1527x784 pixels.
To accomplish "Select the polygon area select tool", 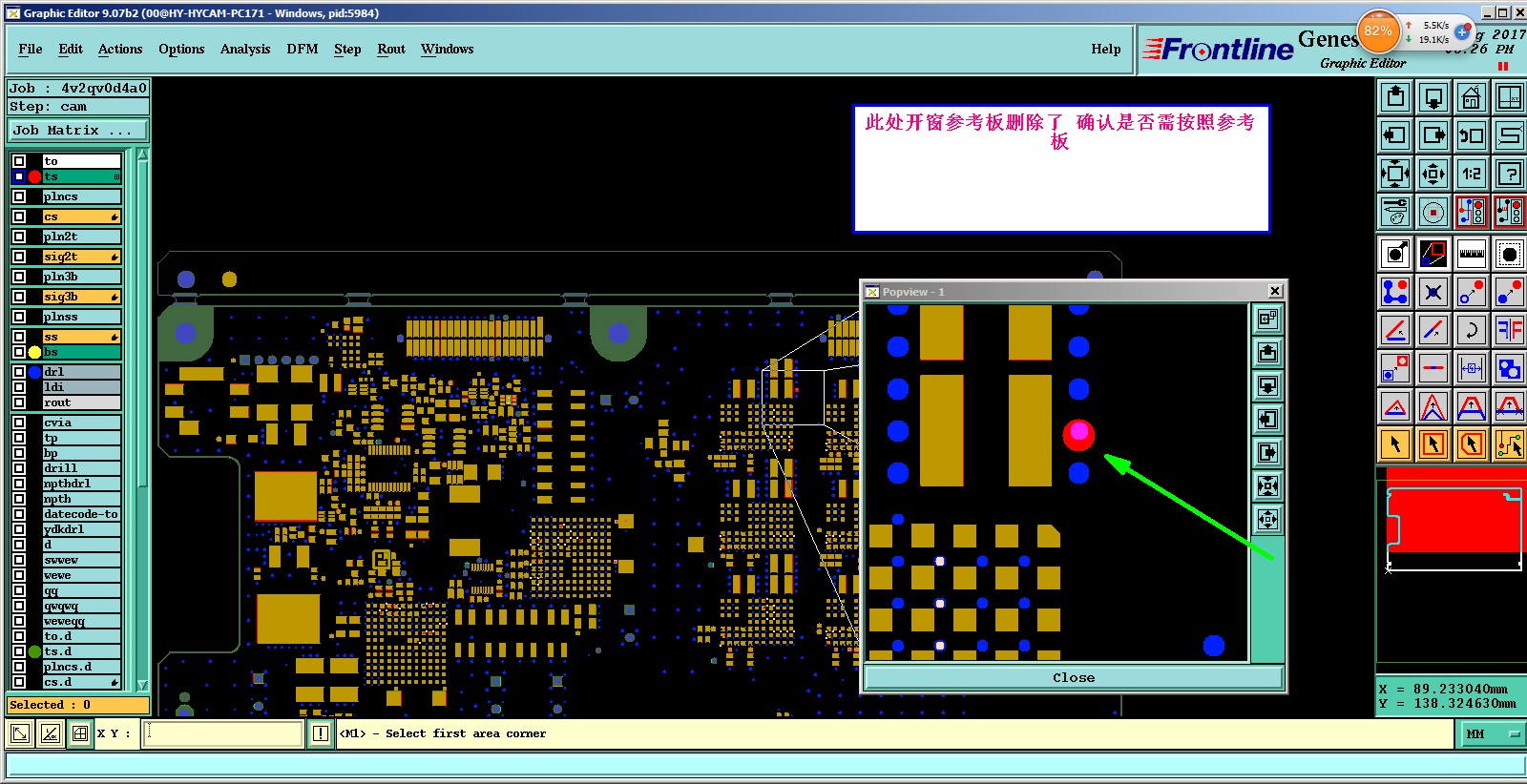I will [1472, 444].
